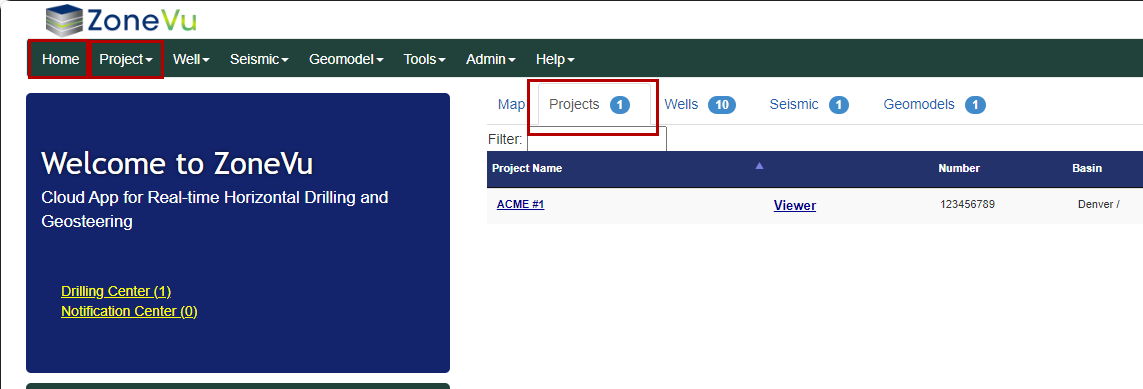Select the Denver basin cell
The image size is (1143, 389).
click(x=1099, y=205)
